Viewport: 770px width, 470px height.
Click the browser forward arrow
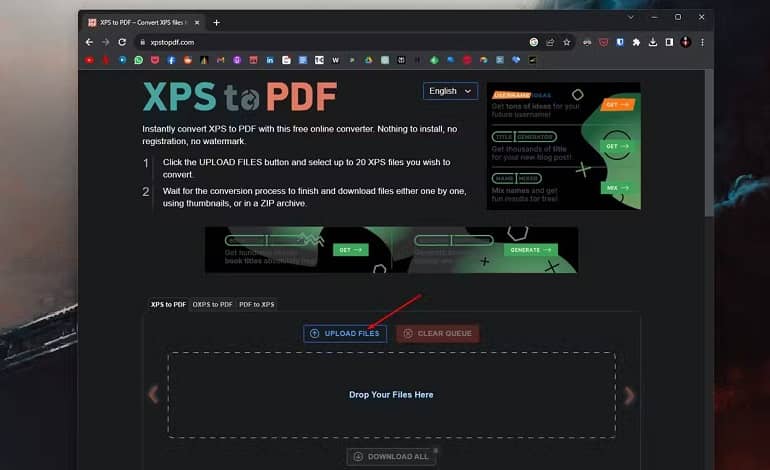pos(105,42)
